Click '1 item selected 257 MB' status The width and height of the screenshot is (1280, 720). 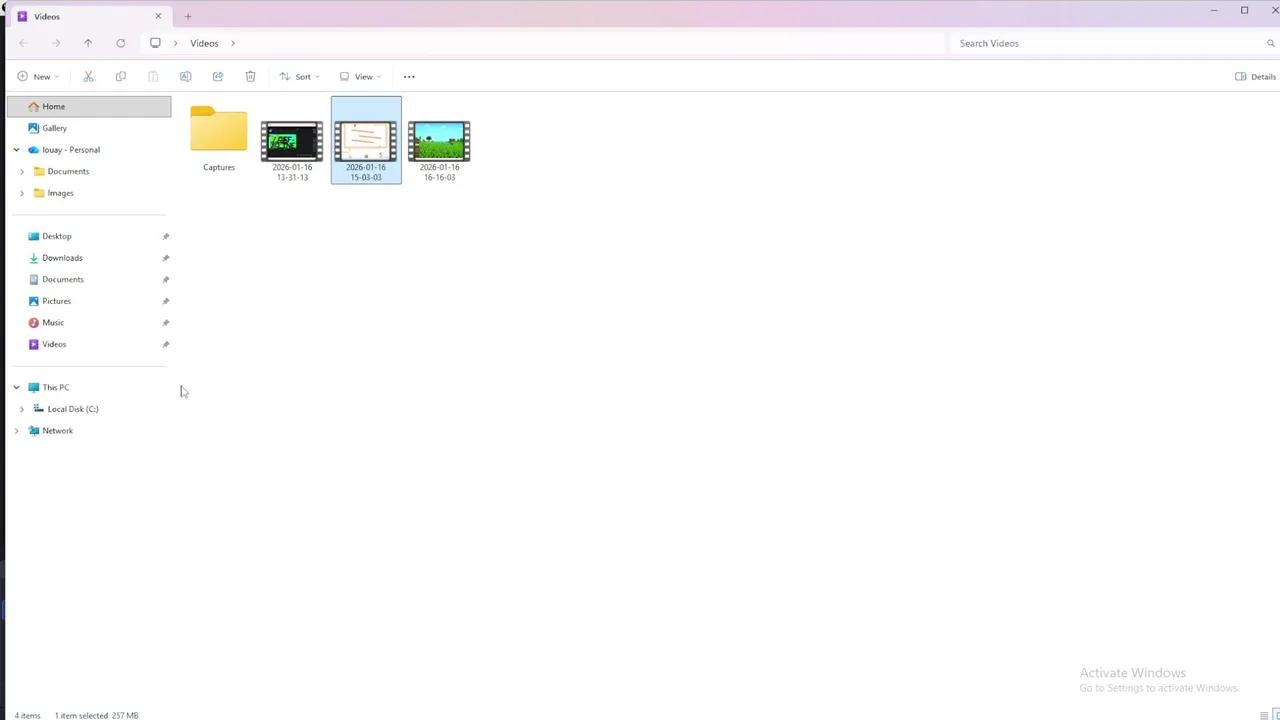click(x=96, y=715)
